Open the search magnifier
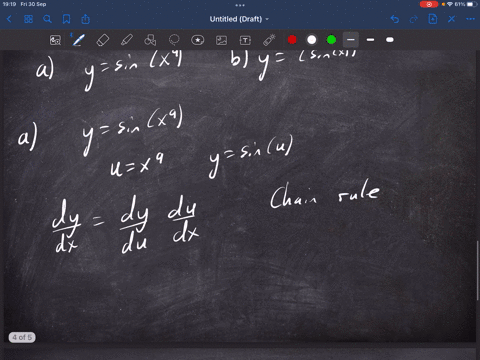Screen dimensions: 480x360 tap(47, 19)
